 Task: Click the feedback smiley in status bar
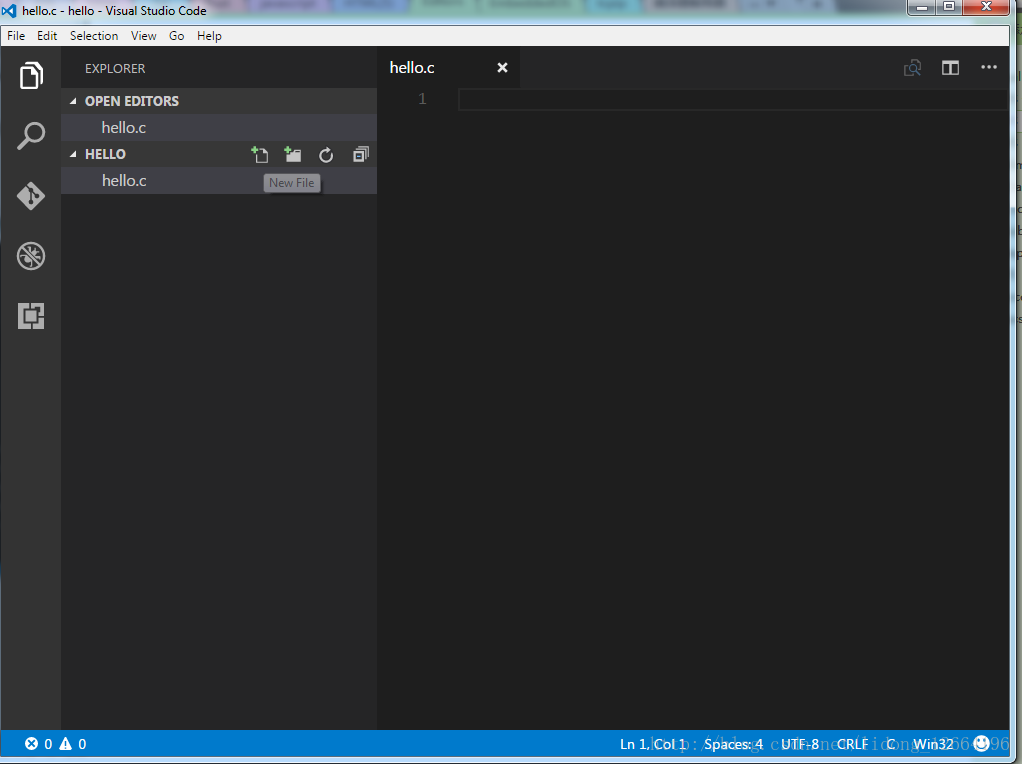(981, 743)
